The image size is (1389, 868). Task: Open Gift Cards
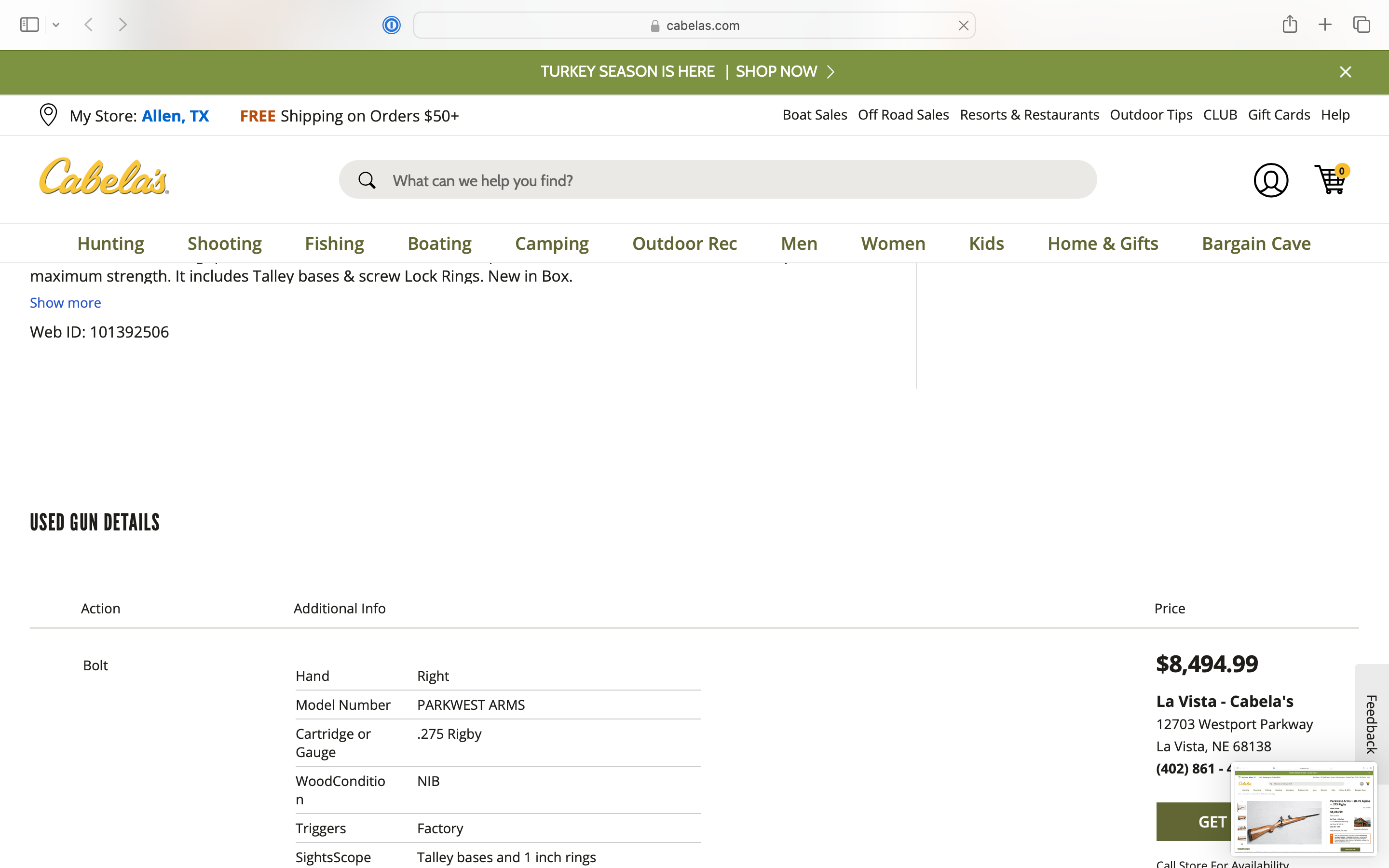1279,115
